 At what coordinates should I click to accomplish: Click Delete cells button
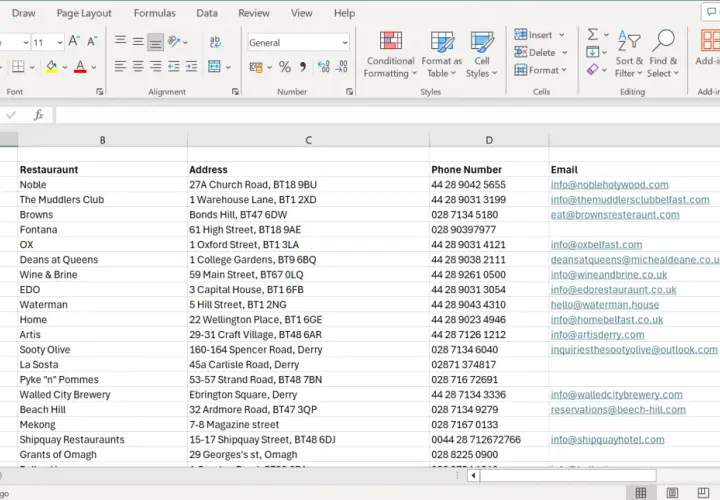coord(536,52)
